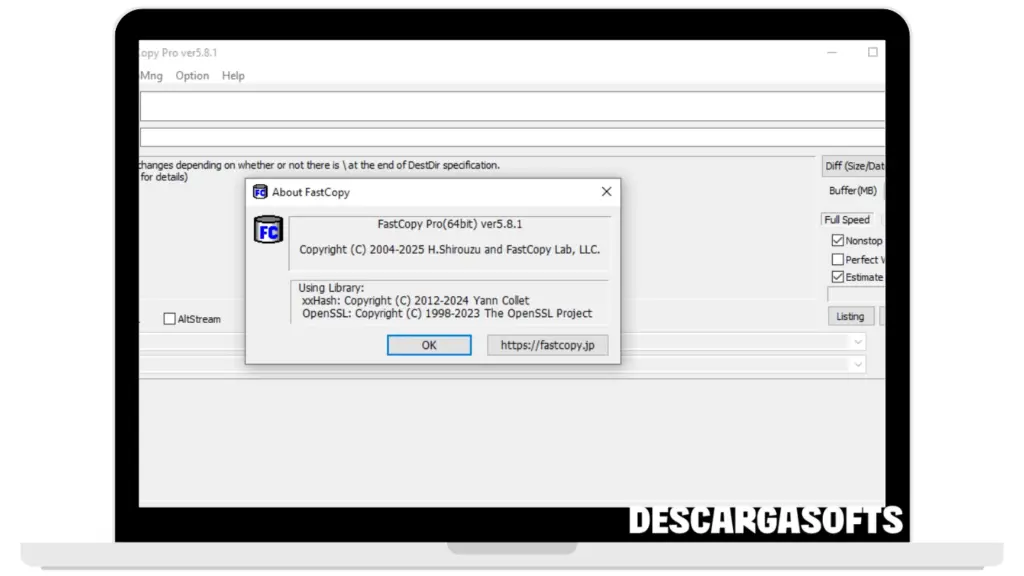Click the large FastCopy FC logo icon
This screenshot has width=1024, height=576.
click(x=268, y=231)
